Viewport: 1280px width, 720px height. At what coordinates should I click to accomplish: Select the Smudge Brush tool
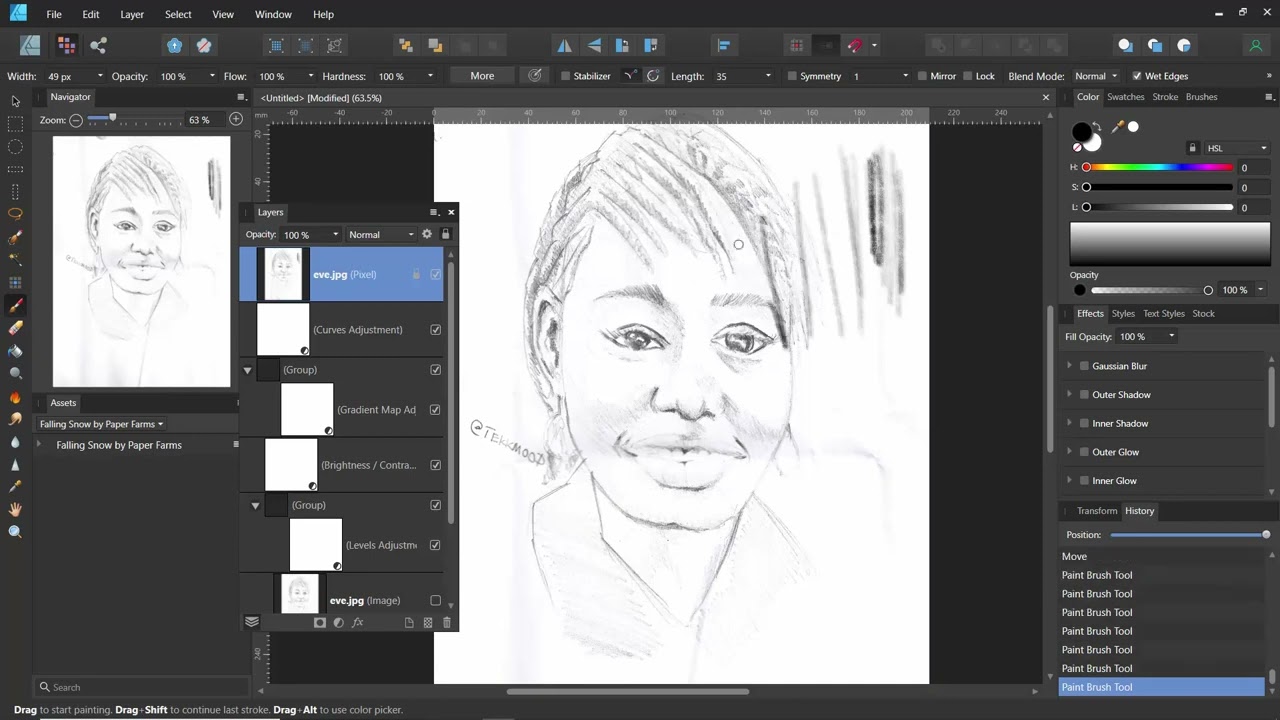pyautogui.click(x=15, y=419)
